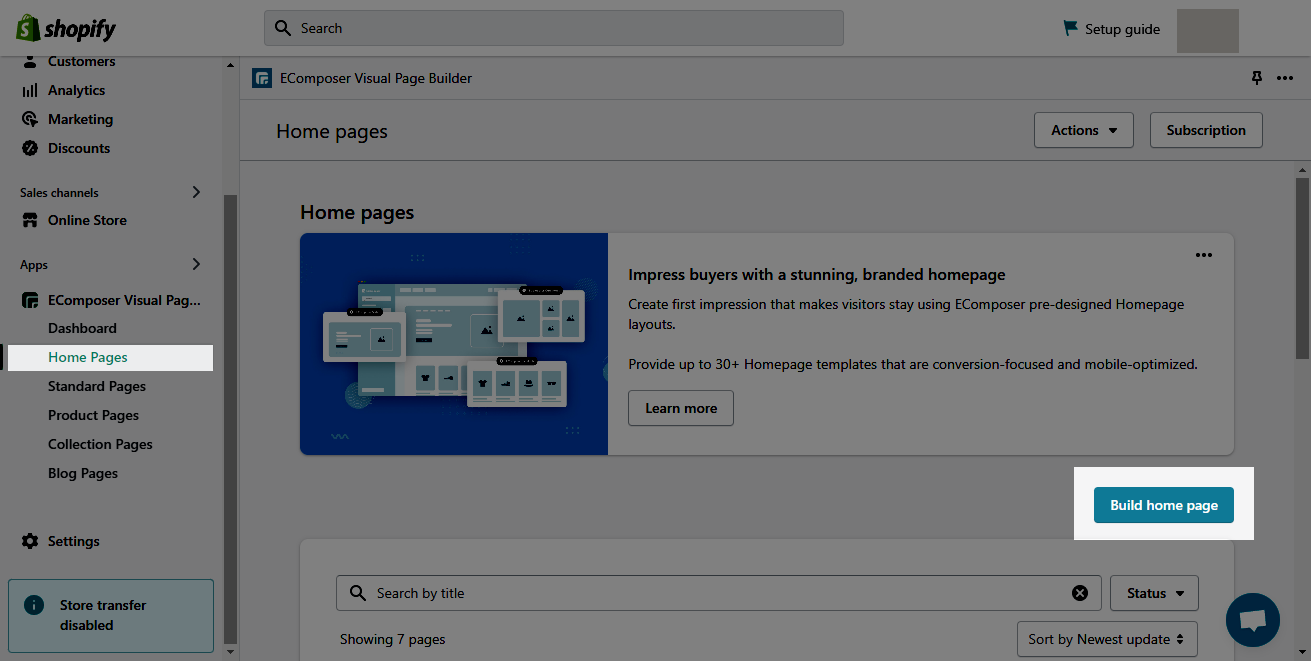Open Online Store sales channel
Image resolution: width=1311 pixels, height=661 pixels.
87,220
